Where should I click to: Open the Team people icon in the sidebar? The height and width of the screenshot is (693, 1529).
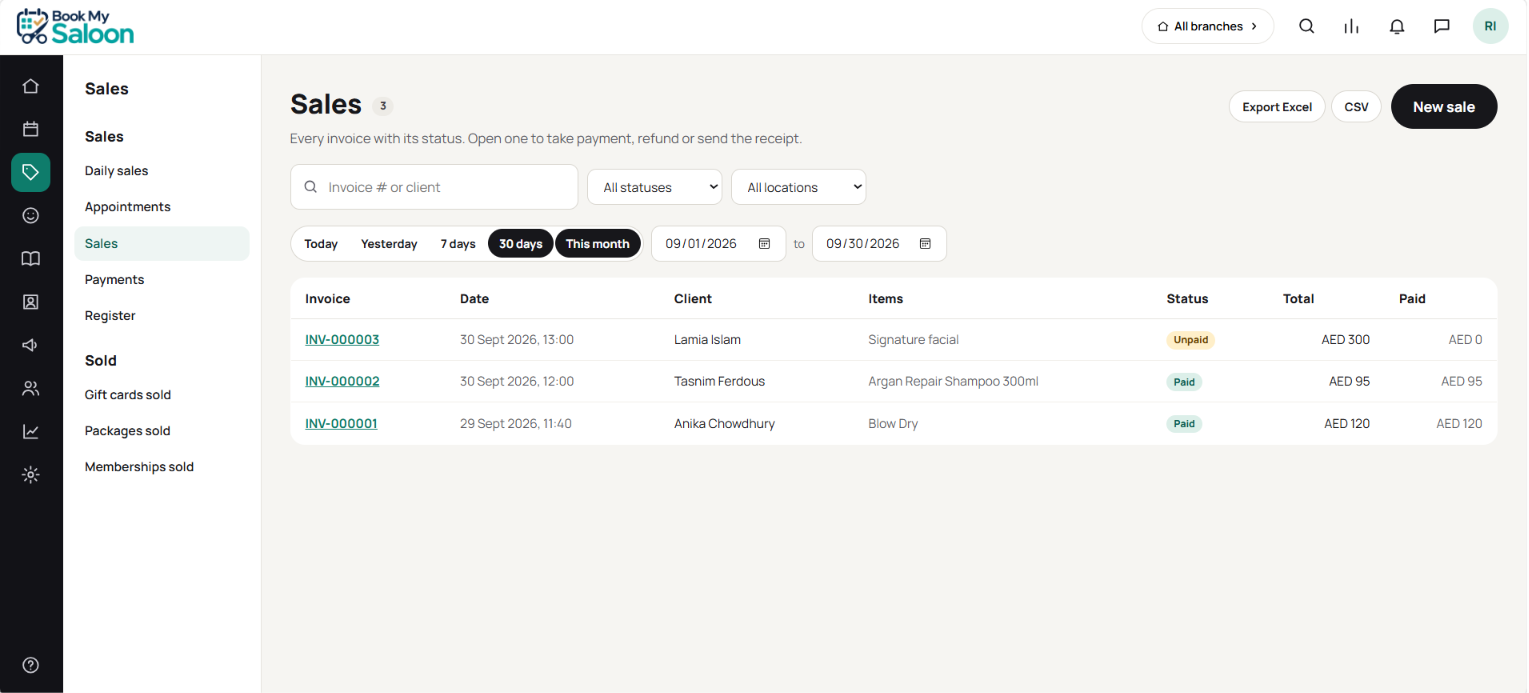tap(31, 388)
